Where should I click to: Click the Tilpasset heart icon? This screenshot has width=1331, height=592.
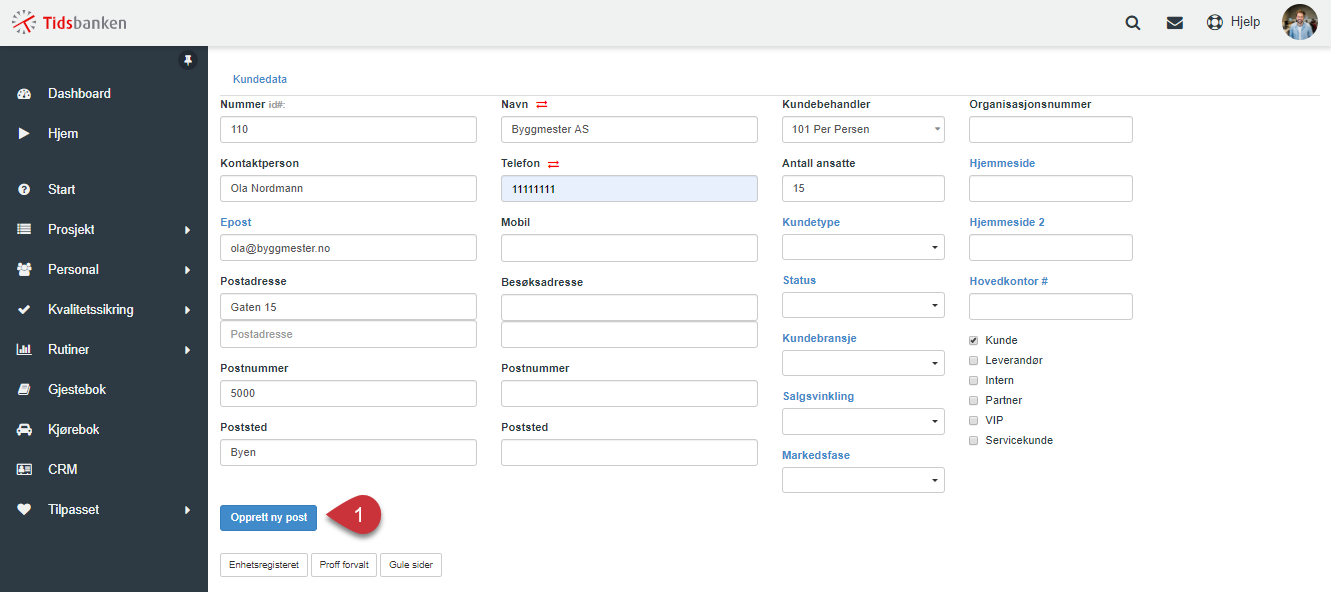25,510
